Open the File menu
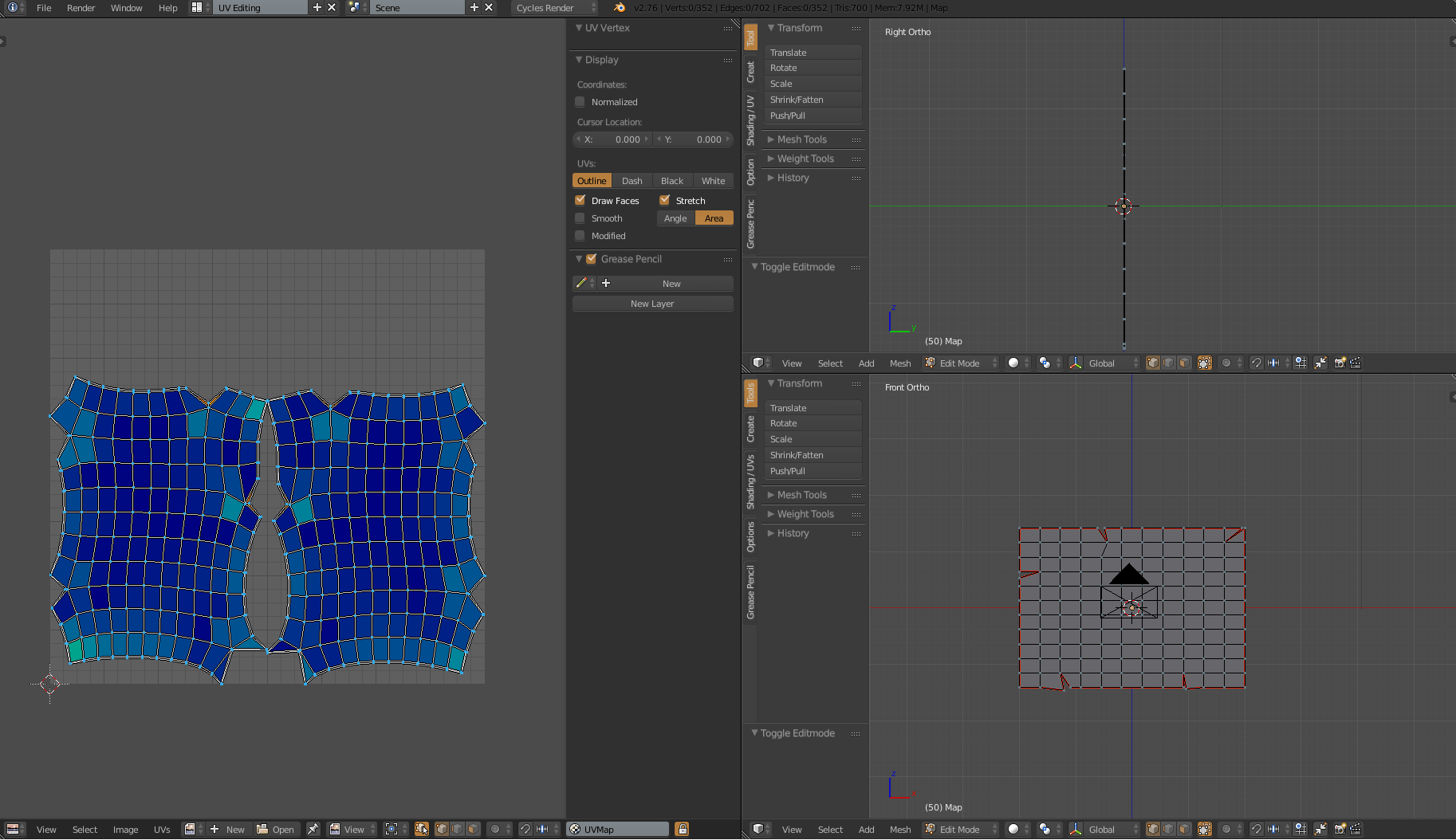The height and width of the screenshot is (840, 1456). [x=43, y=8]
